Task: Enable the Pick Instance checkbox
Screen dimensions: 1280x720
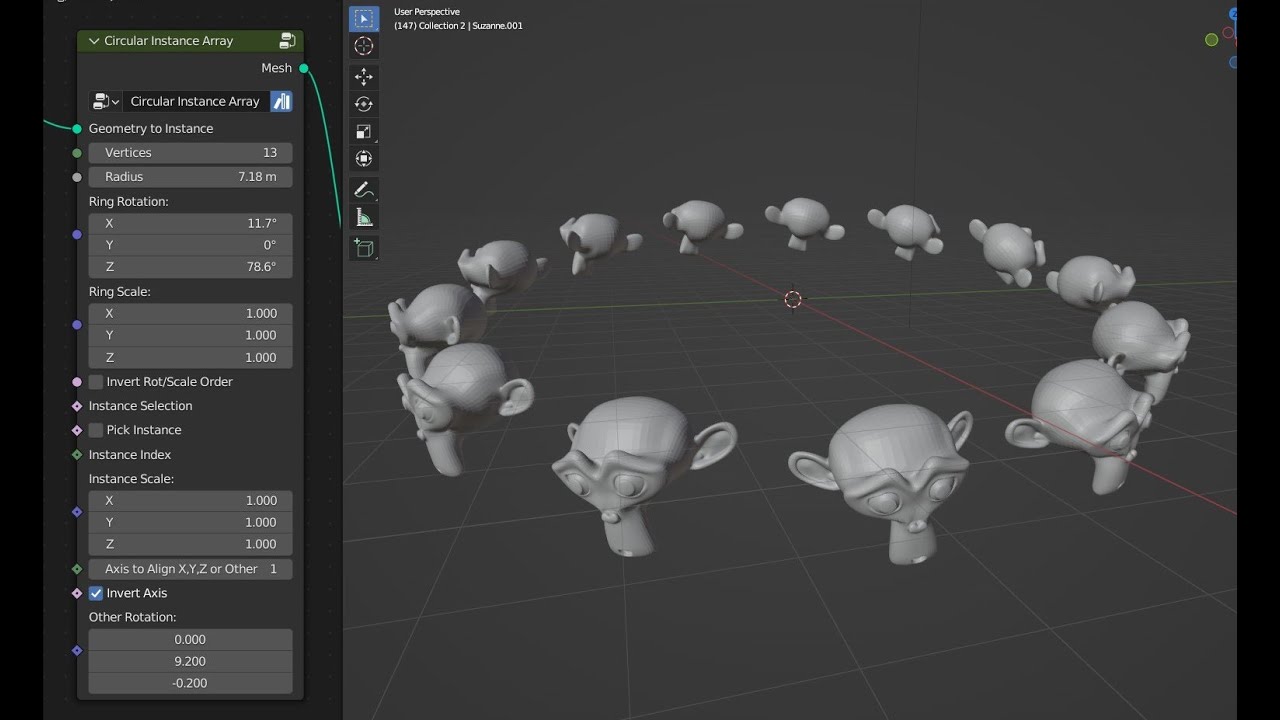Action: pos(96,430)
